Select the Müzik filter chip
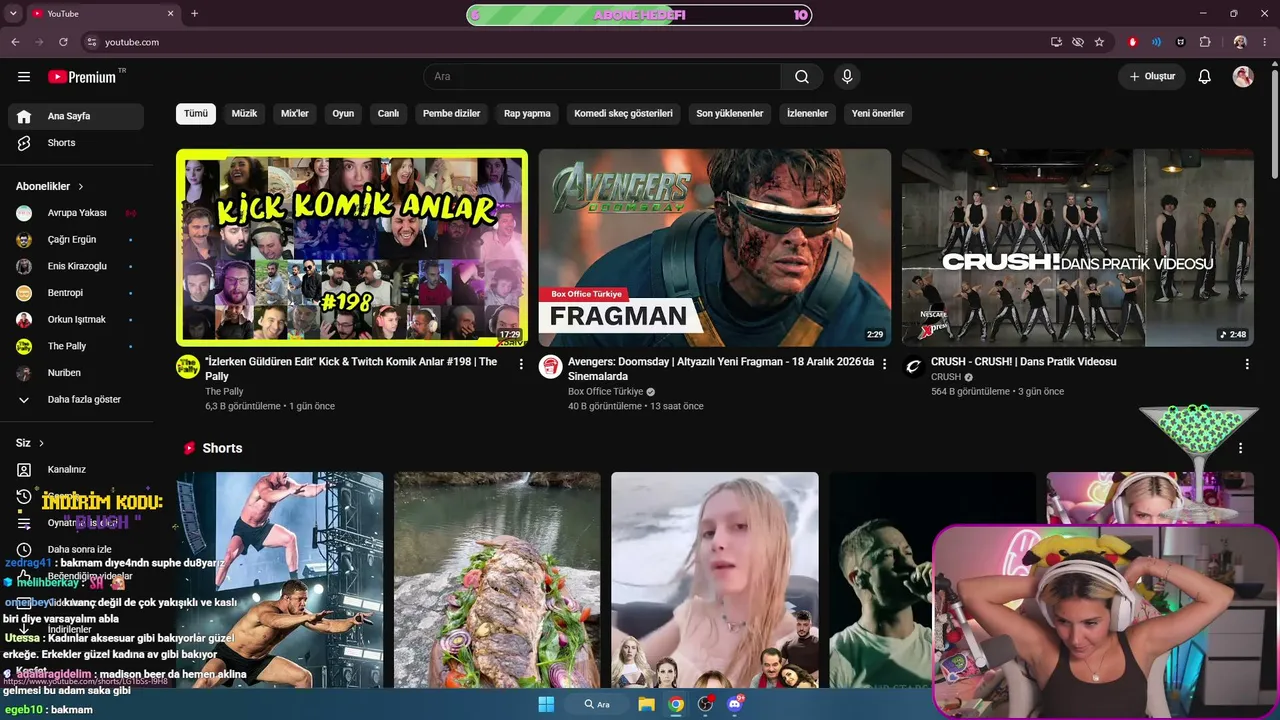1280x720 pixels. [x=244, y=114]
